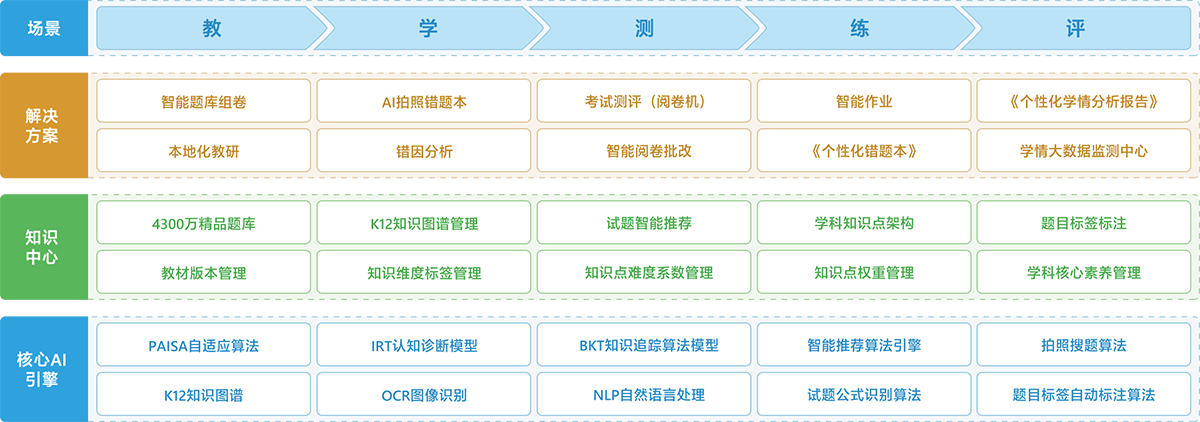Select the 测 scenario arrow step
The width and height of the screenshot is (1200, 422).
point(644,29)
